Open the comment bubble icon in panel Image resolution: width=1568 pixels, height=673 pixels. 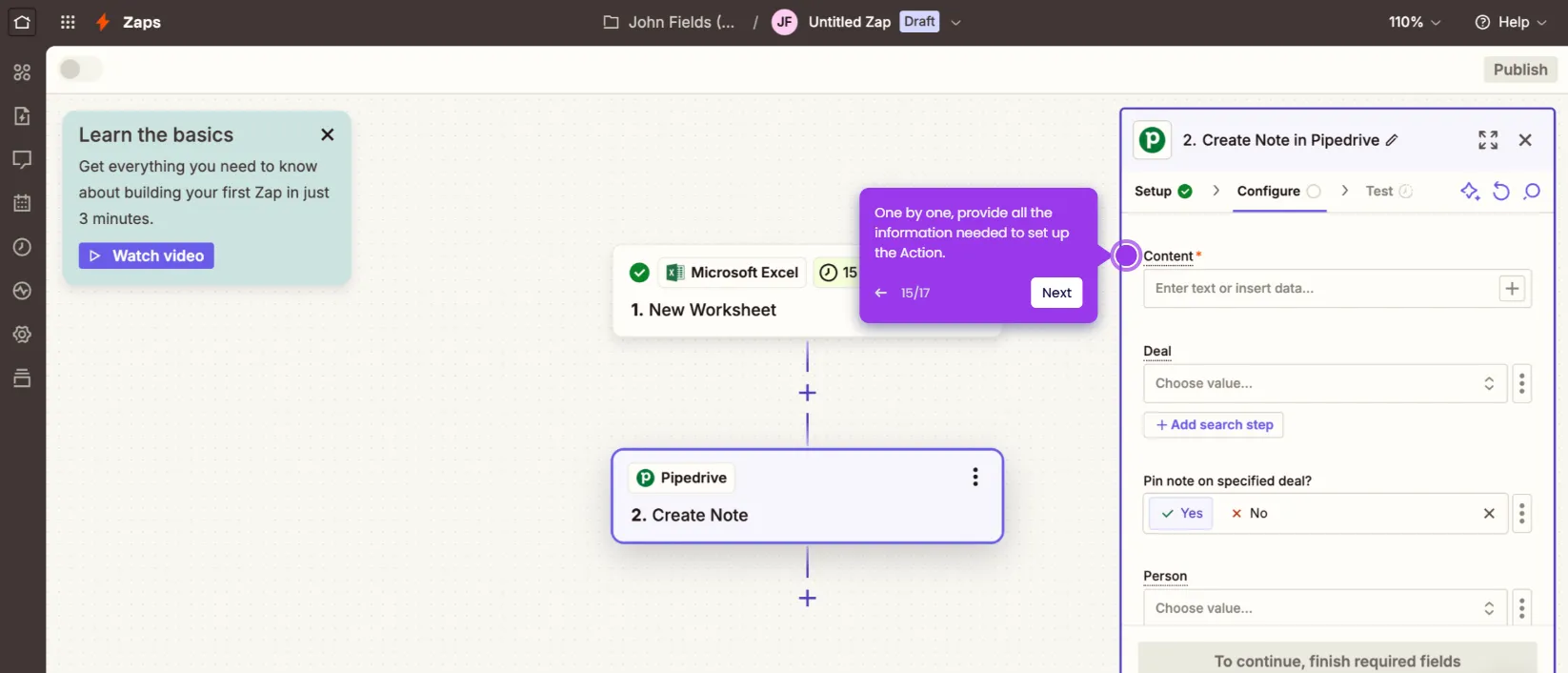(1532, 192)
